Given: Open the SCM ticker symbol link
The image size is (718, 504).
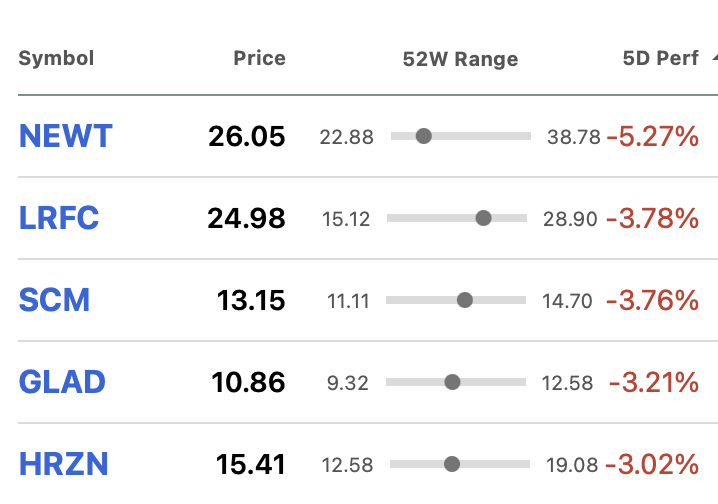Looking at the screenshot, I should tap(54, 300).
